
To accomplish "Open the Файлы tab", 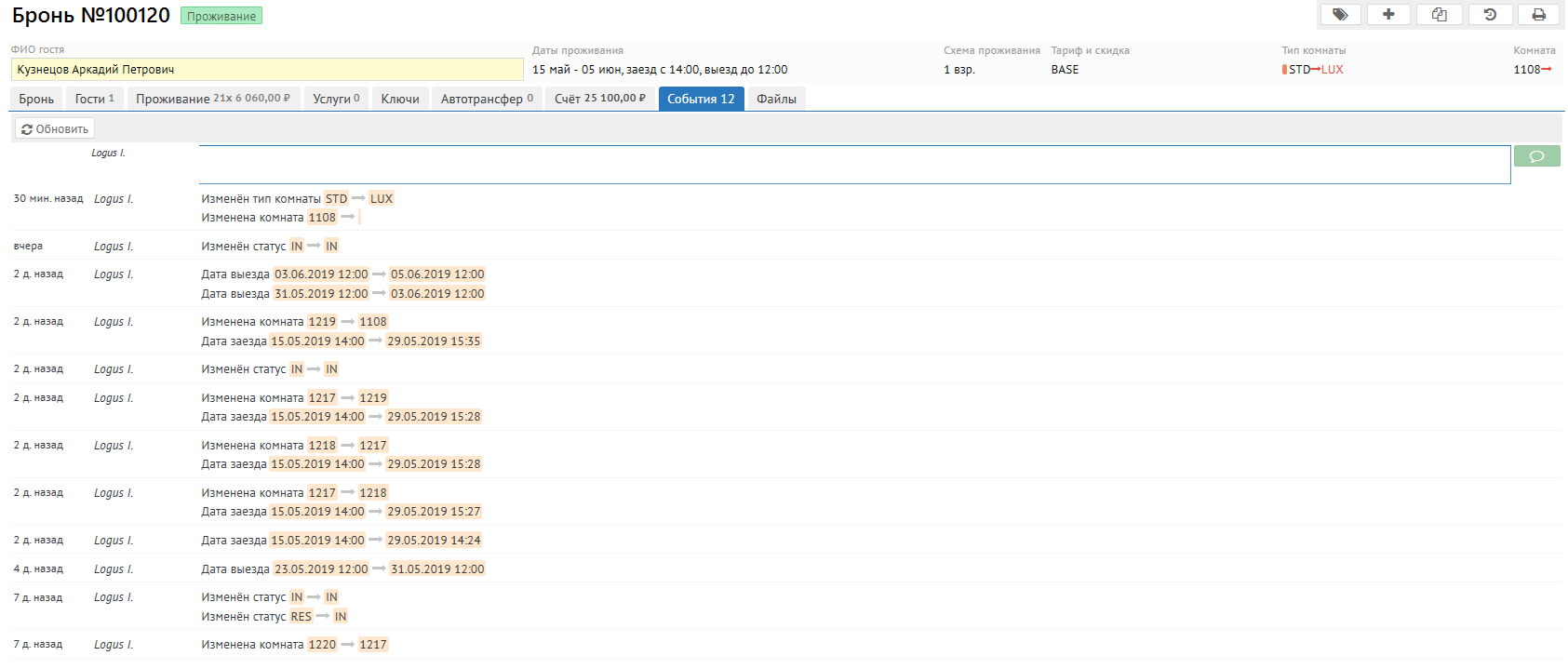I will point(776,99).
